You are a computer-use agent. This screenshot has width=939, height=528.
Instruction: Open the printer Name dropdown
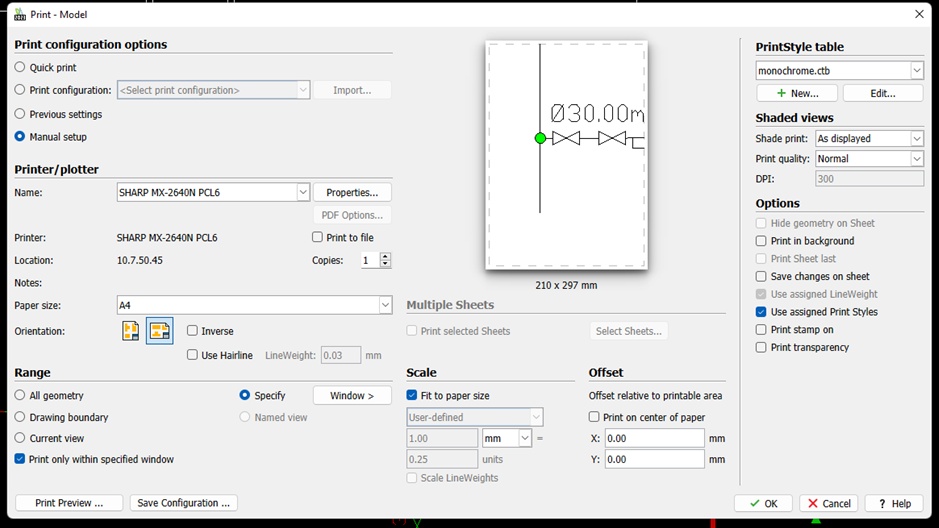pos(302,192)
